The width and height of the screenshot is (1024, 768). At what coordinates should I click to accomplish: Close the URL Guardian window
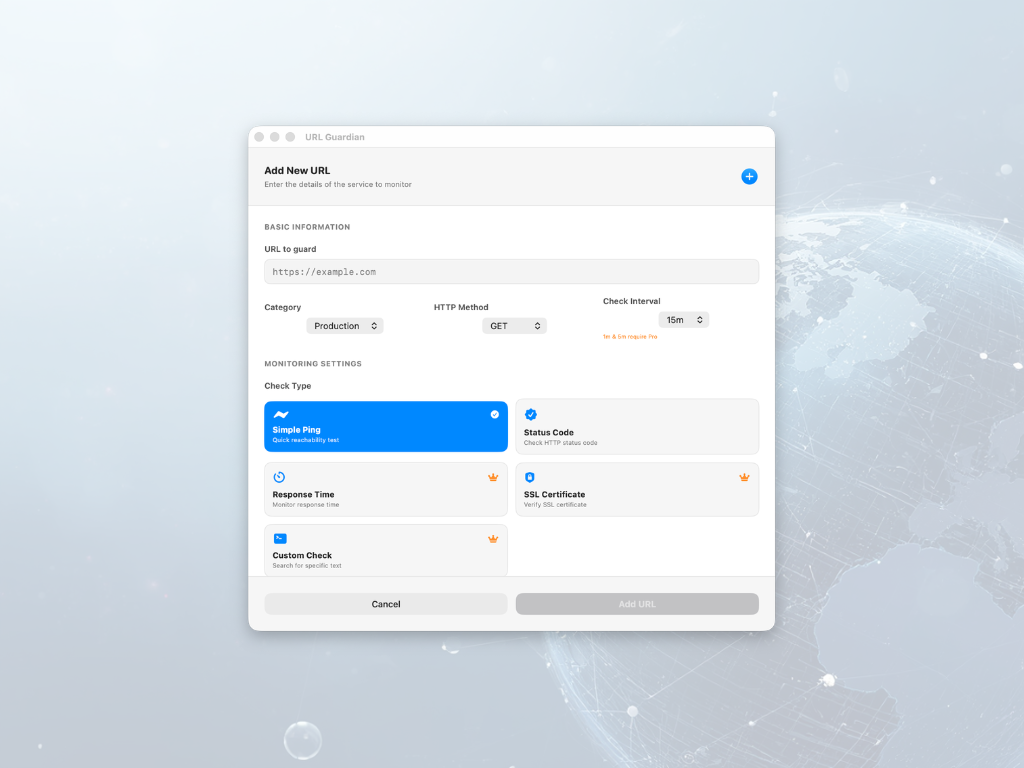pos(259,137)
